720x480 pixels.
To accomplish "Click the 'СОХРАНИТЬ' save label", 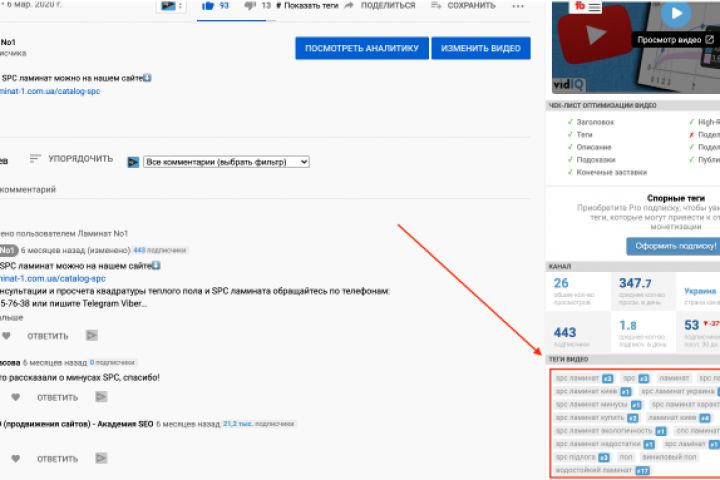I will [x=471, y=6].
